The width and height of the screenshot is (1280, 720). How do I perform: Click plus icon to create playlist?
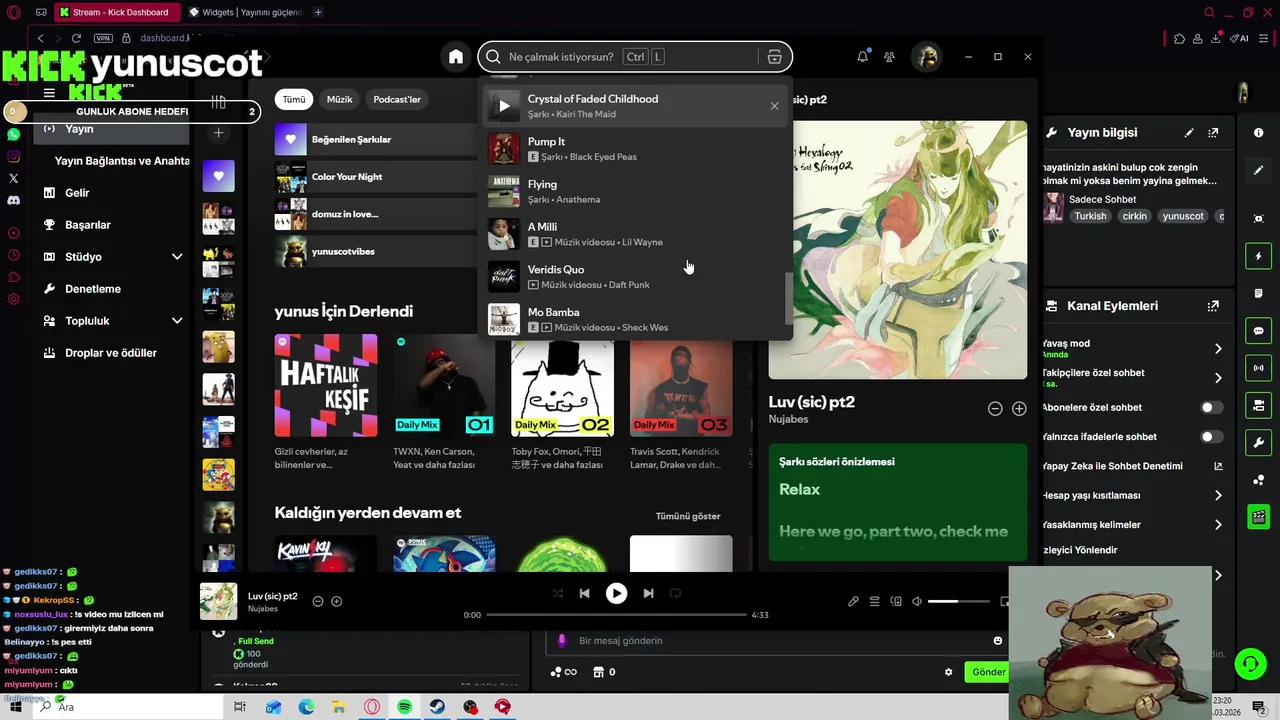click(x=219, y=133)
